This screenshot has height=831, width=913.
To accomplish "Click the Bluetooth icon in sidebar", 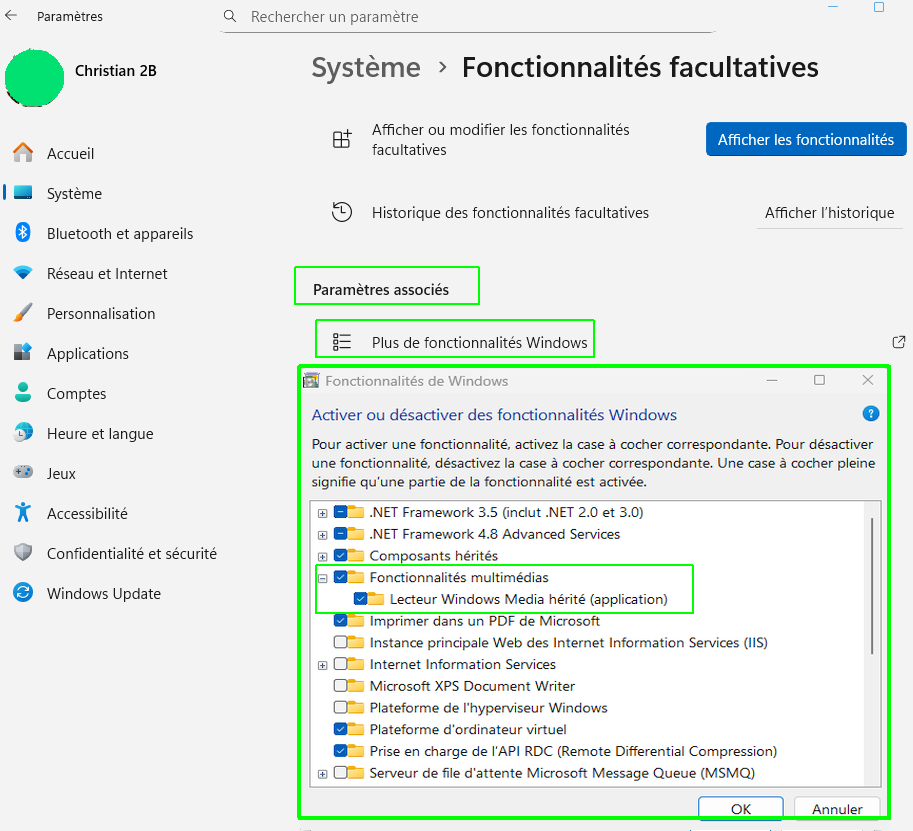I will pos(23,233).
